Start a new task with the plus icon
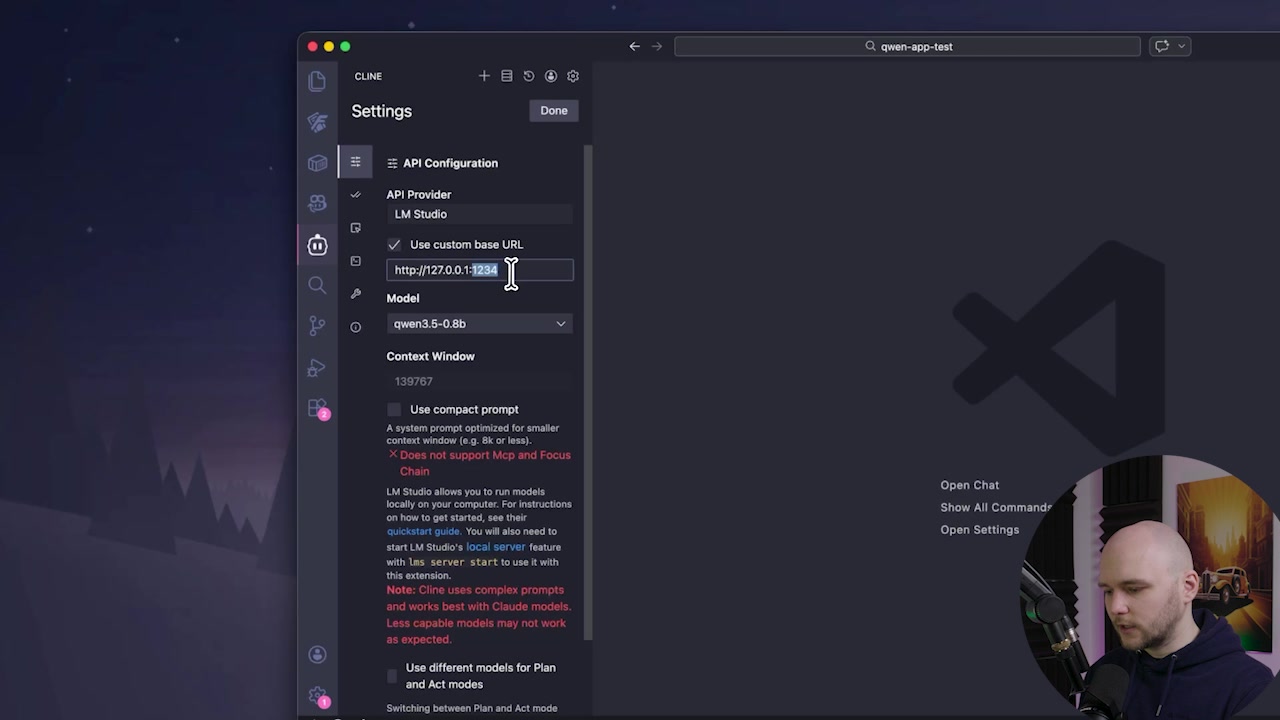 pos(484,75)
